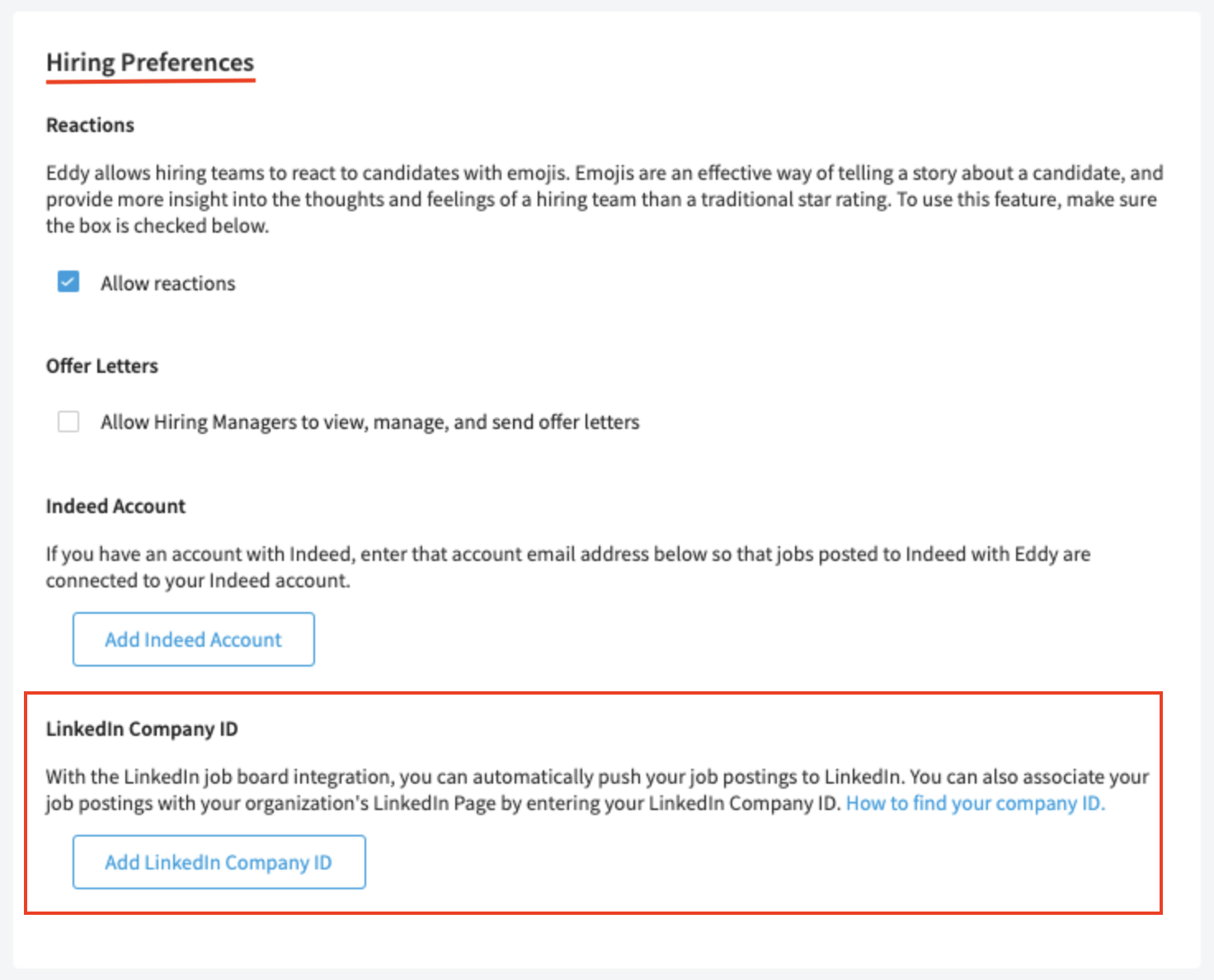
Task: Click the LinkedIn Company ID heading
Action: [142, 729]
